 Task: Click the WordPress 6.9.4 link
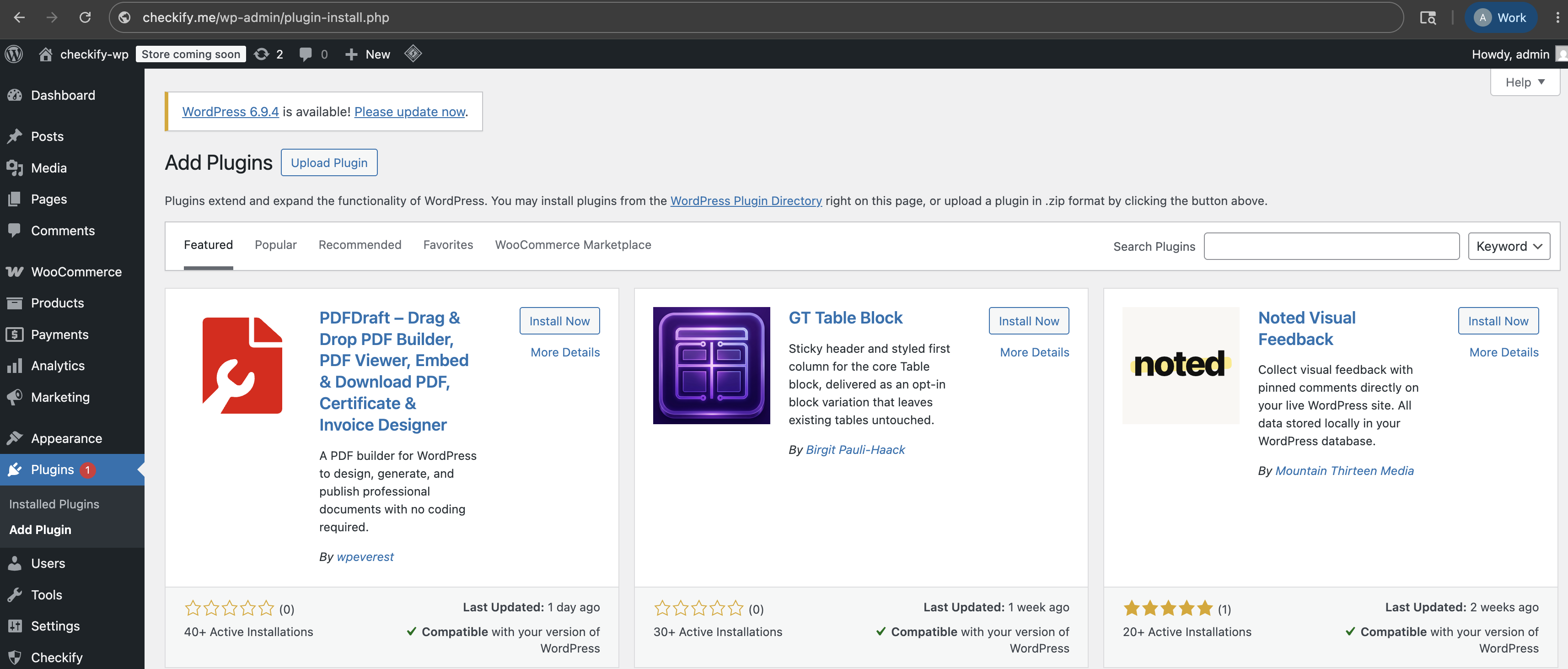pos(230,111)
